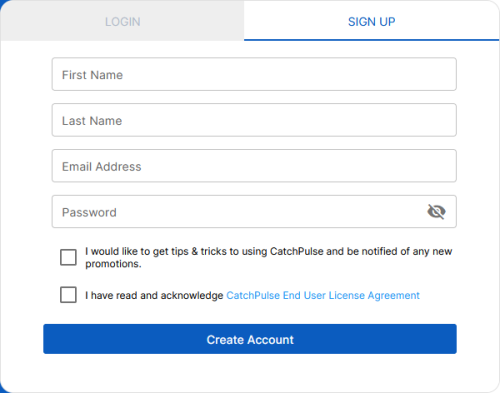Screen dimensions: 500x393
Task: Submit the form via the blue Create Account button
Action: [250, 339]
